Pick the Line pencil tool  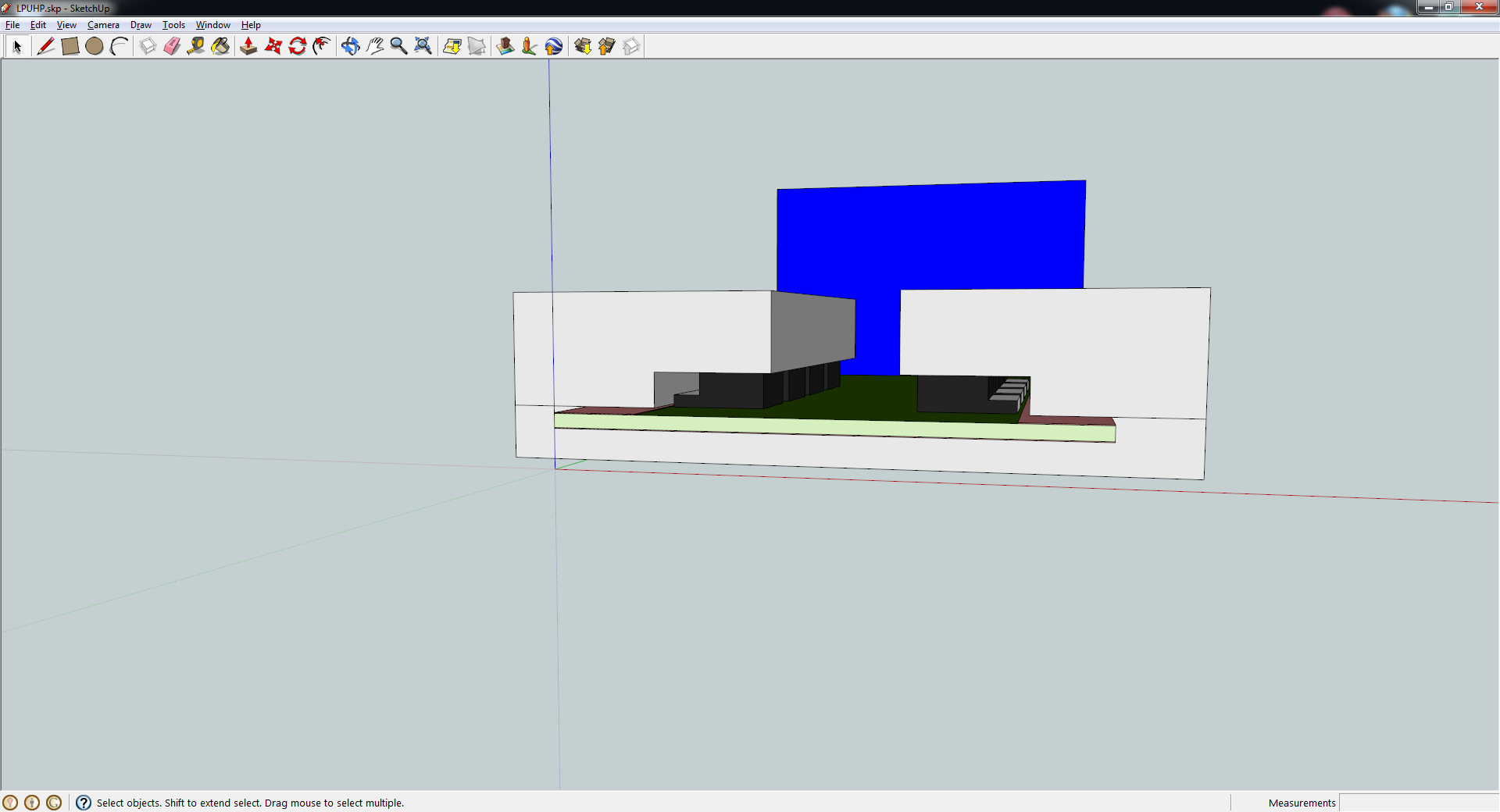[x=45, y=47]
